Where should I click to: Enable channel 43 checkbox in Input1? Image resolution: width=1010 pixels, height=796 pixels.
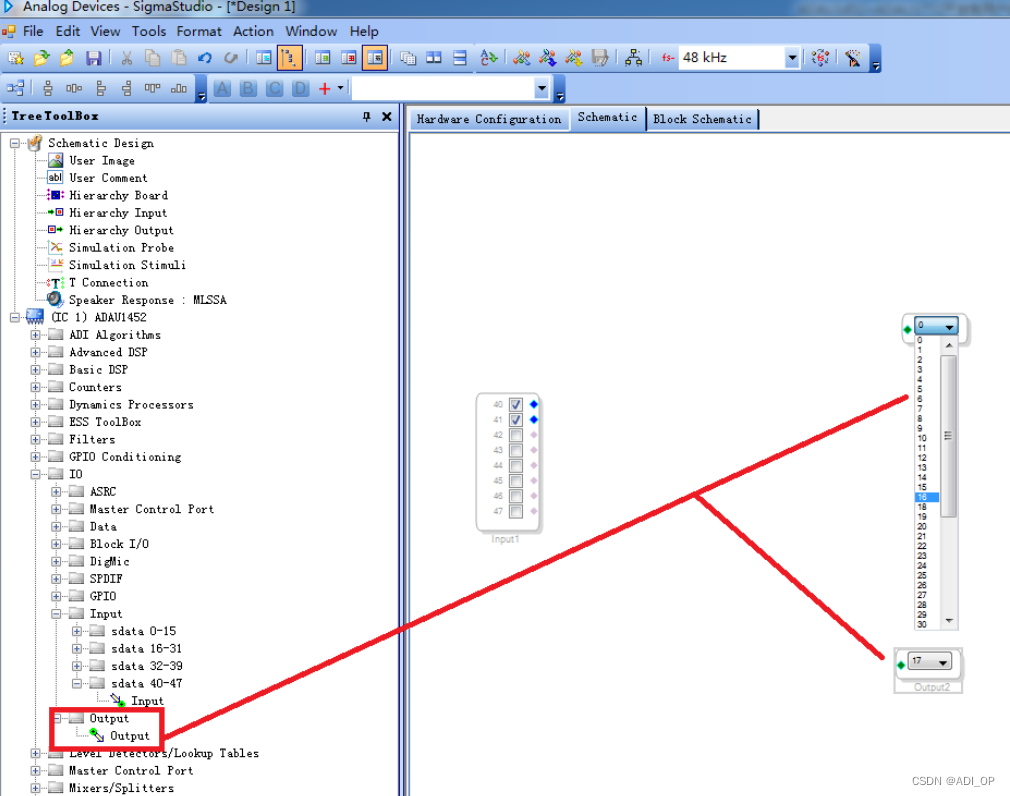[x=515, y=450]
